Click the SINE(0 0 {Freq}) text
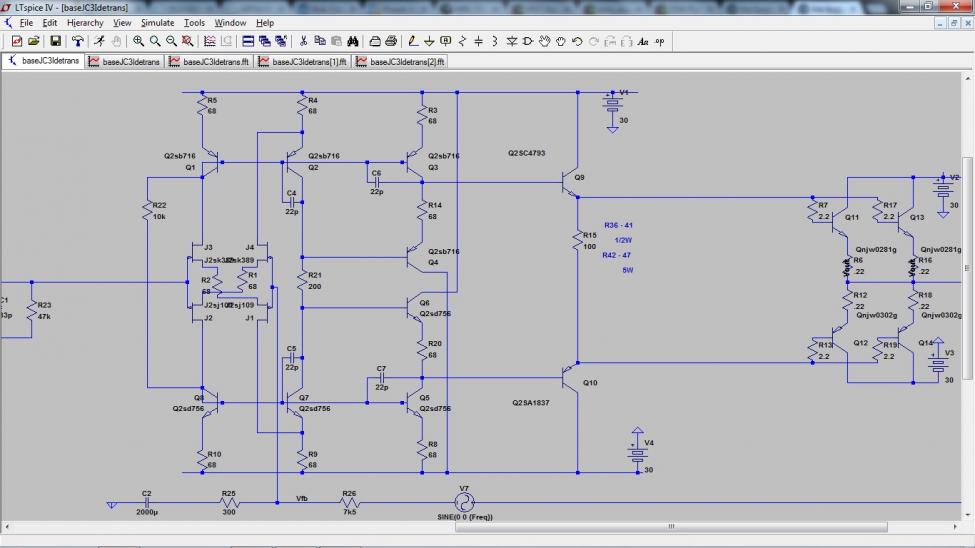975x548 pixels. pos(465,517)
